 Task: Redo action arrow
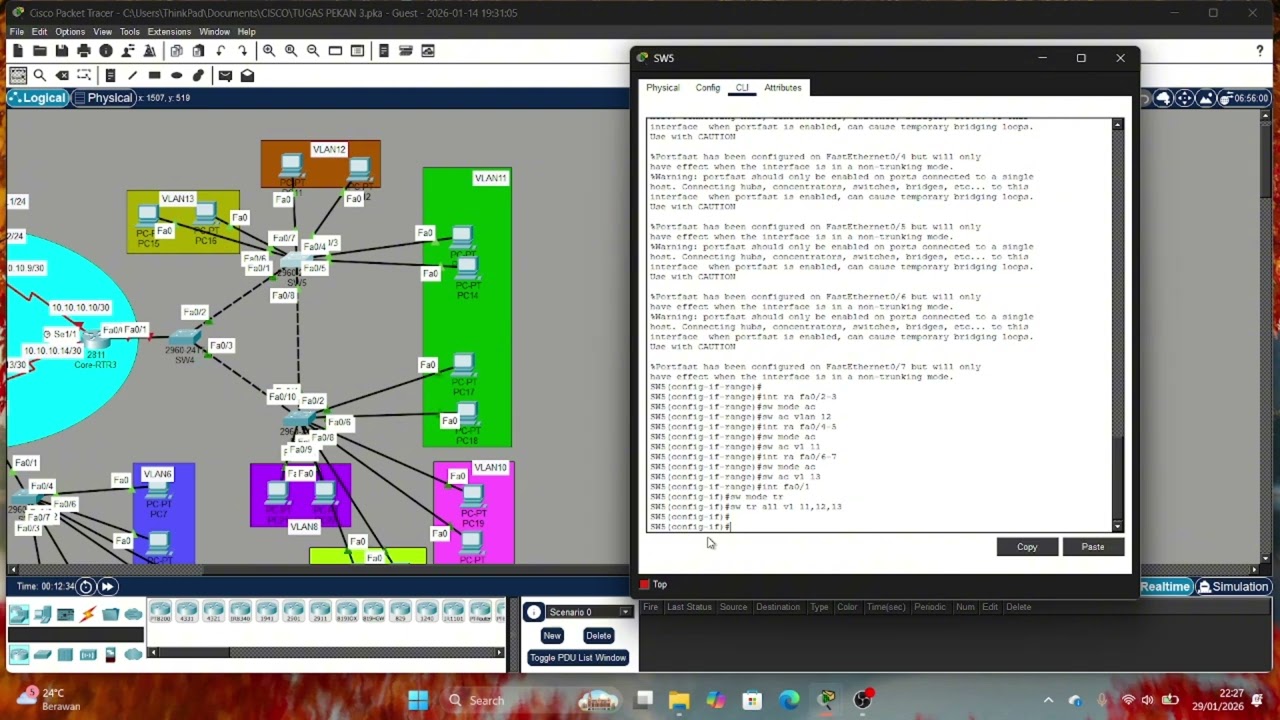click(242, 51)
